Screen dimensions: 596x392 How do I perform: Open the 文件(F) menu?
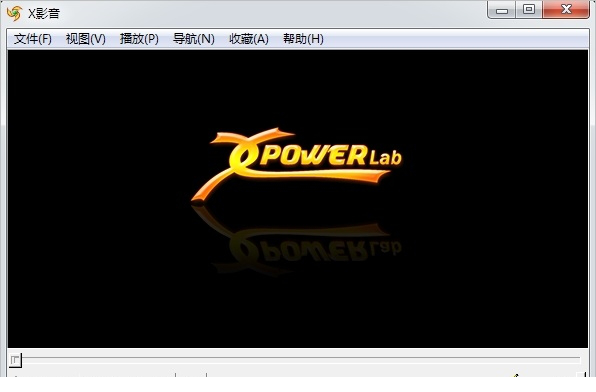[33, 39]
